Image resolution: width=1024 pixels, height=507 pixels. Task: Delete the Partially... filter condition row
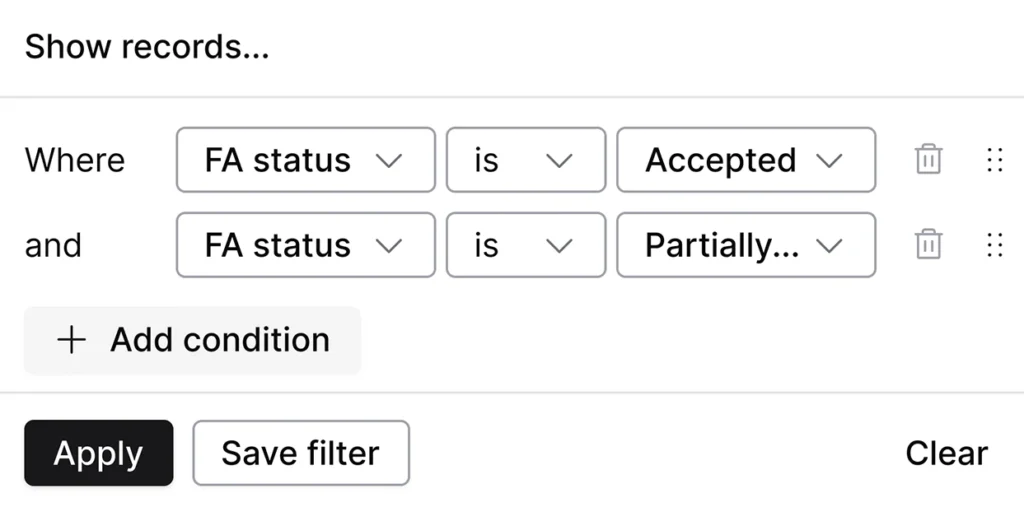(929, 245)
